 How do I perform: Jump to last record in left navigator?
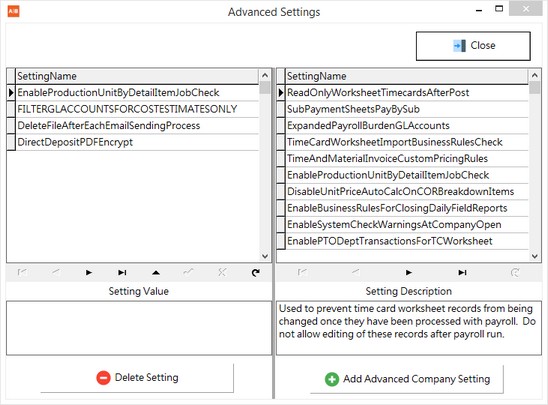coord(122,272)
